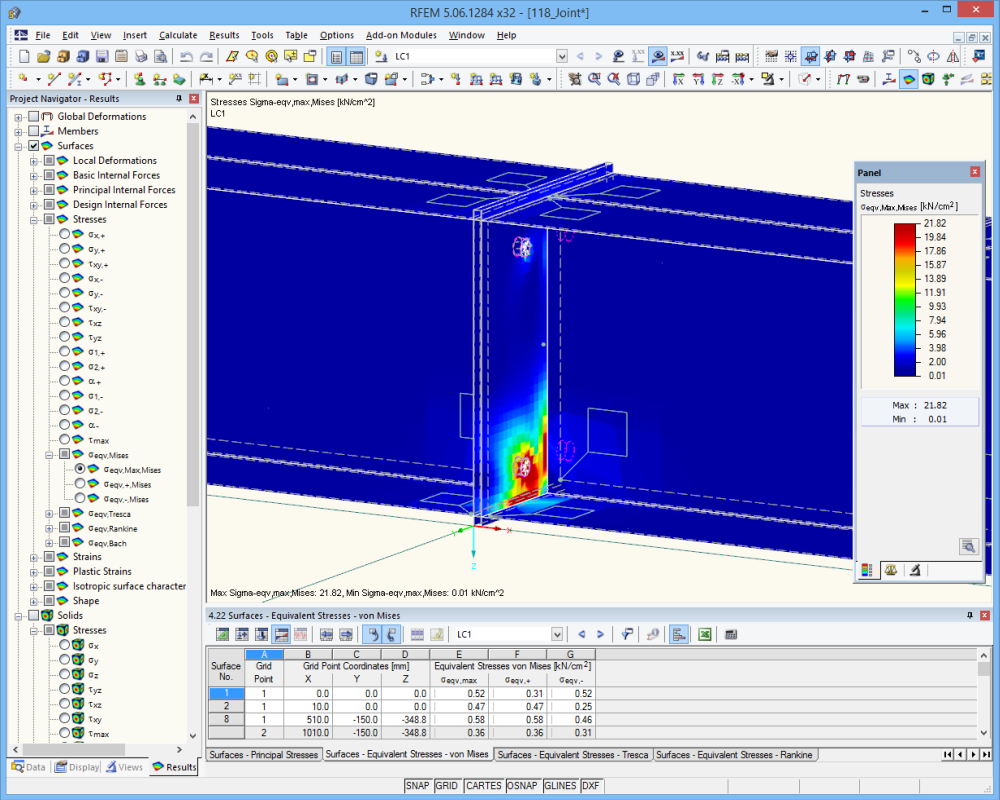Expand the Plastic Strains tree node
This screenshot has width=1000, height=800.
pyautogui.click(x=34, y=572)
